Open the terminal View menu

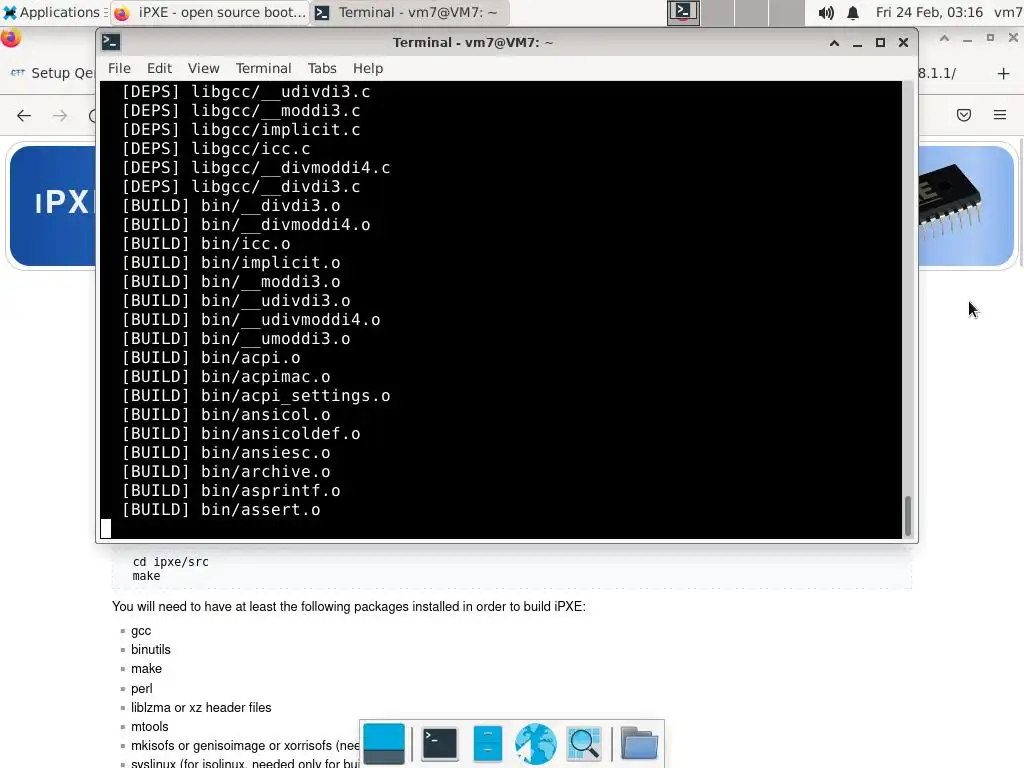[204, 68]
